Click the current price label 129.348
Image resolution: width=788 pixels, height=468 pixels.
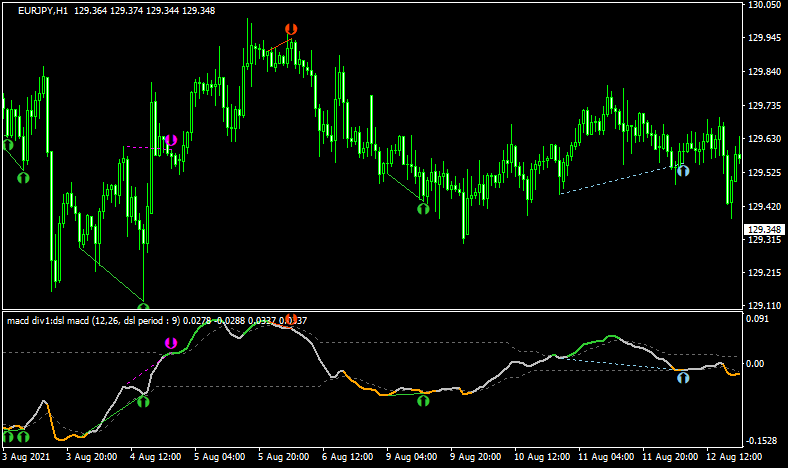764,229
